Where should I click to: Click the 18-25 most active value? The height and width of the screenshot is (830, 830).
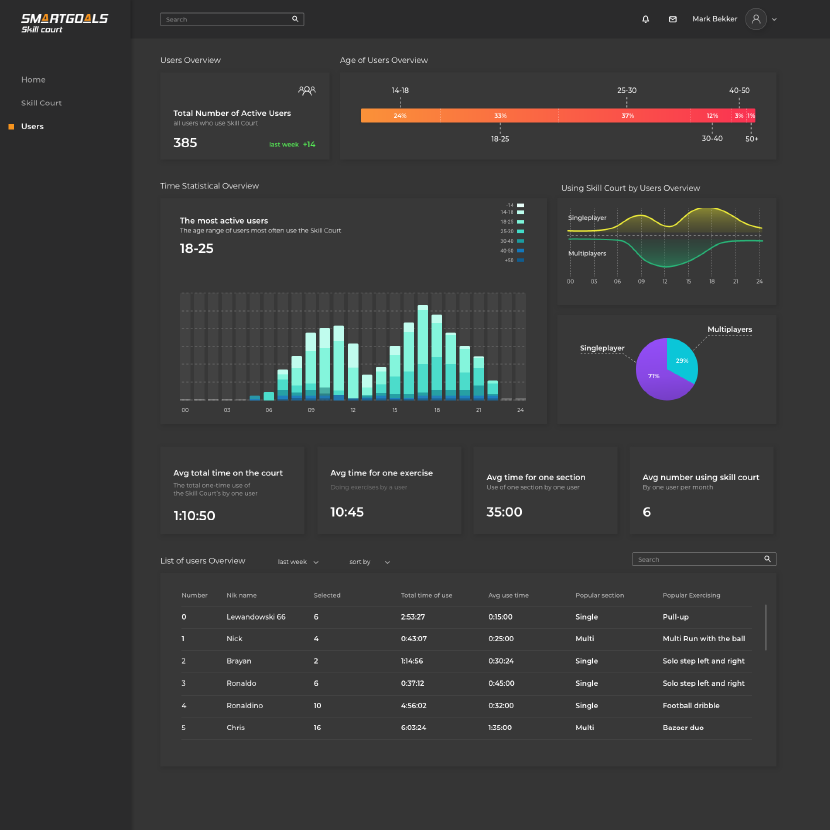point(196,248)
